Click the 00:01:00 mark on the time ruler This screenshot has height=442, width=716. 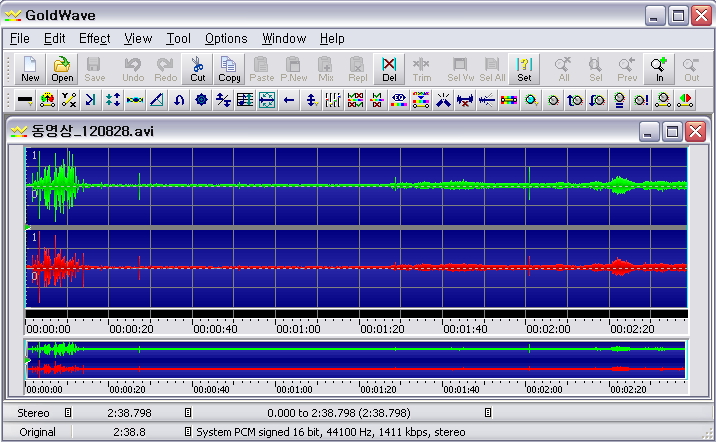pyautogui.click(x=298, y=328)
